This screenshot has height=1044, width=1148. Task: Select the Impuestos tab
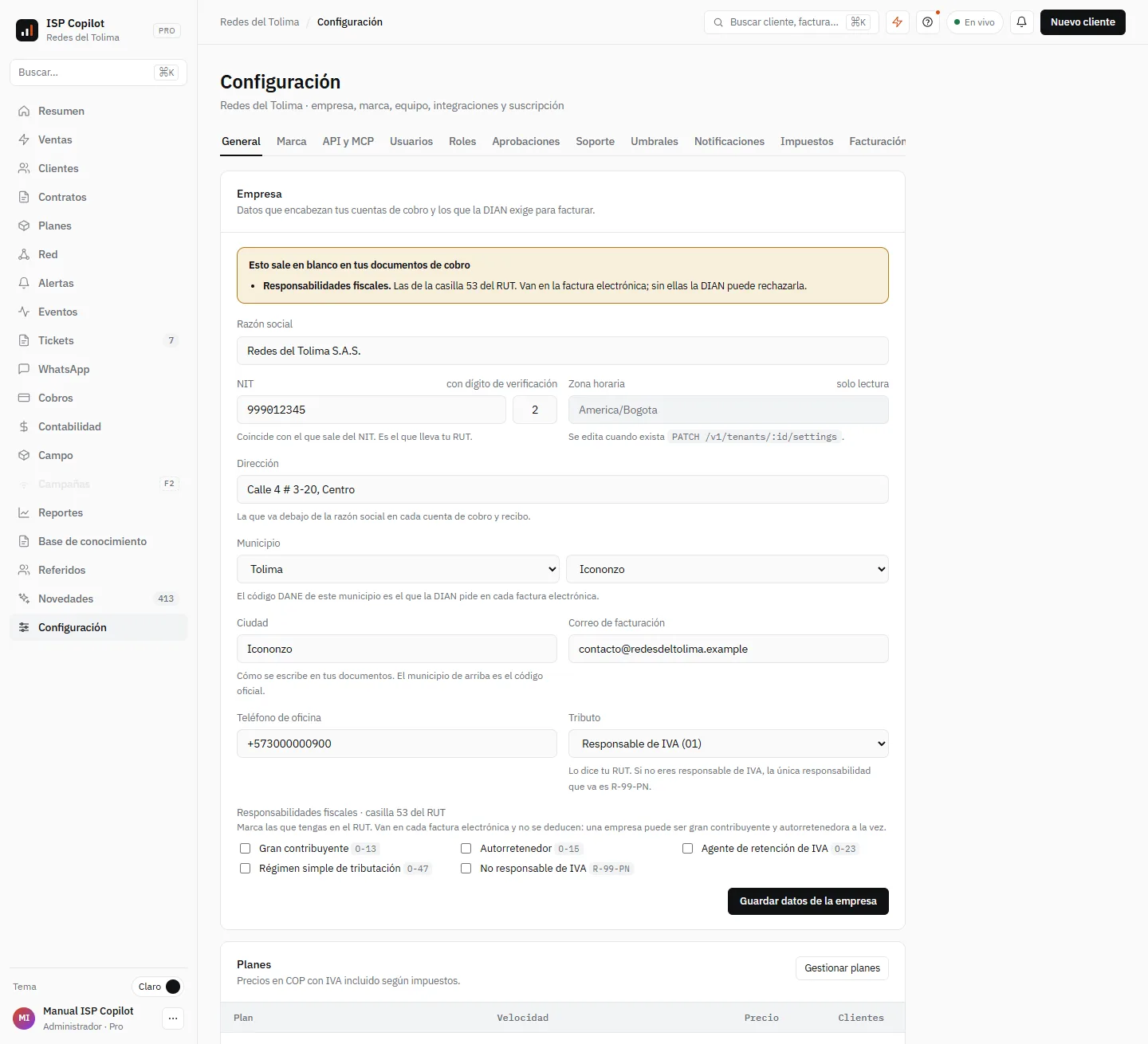[x=807, y=141]
